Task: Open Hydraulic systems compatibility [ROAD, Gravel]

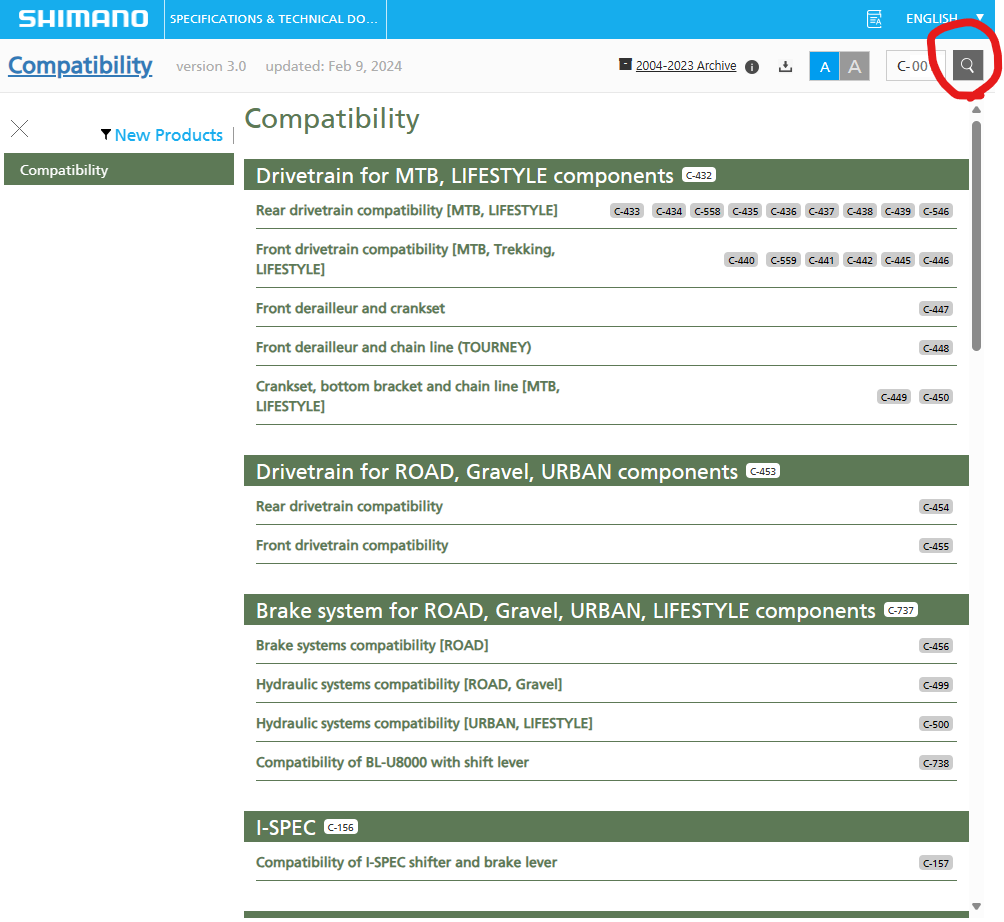Action: (409, 684)
